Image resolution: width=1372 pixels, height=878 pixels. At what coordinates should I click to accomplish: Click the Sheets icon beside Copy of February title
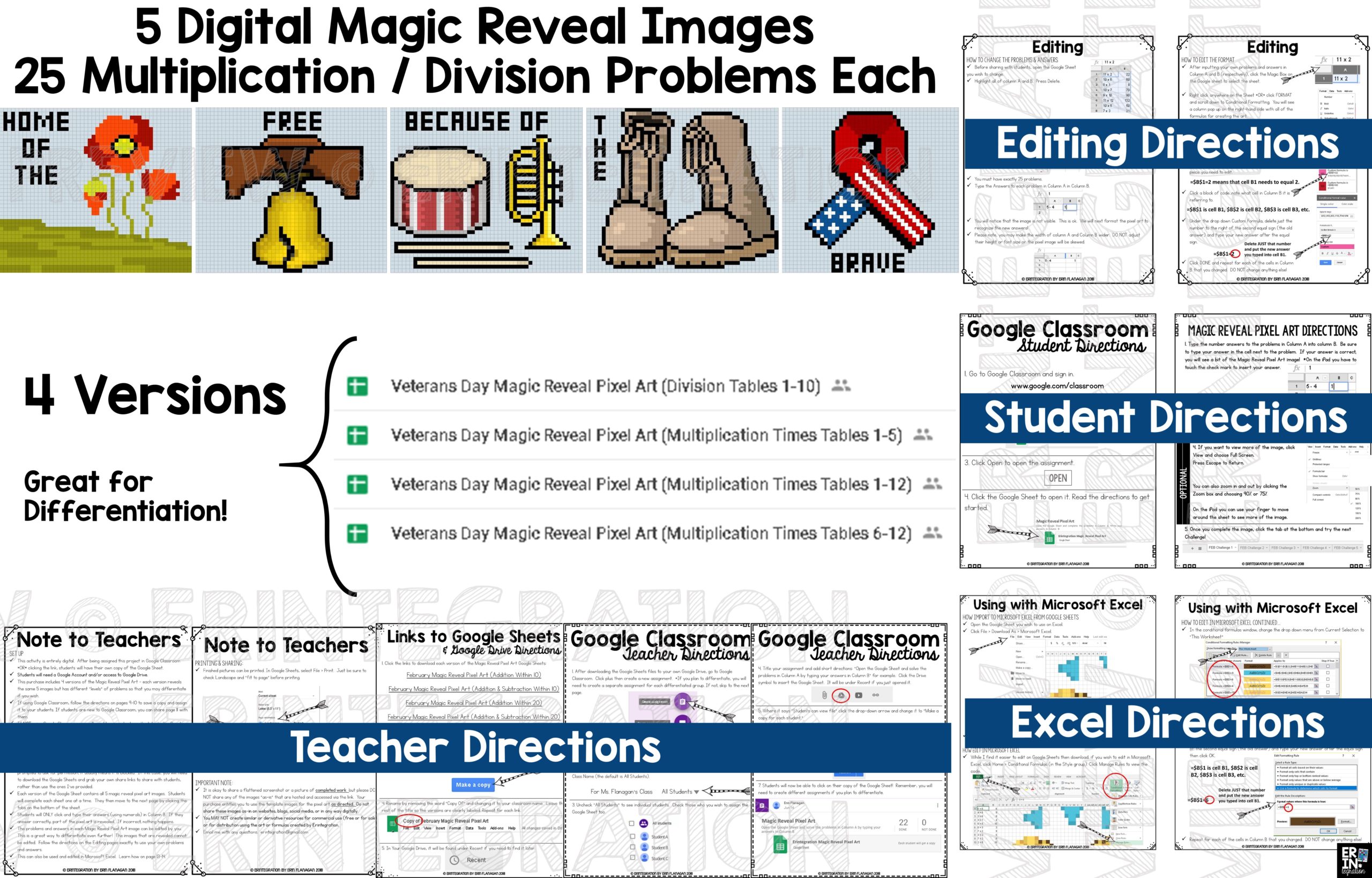392,823
